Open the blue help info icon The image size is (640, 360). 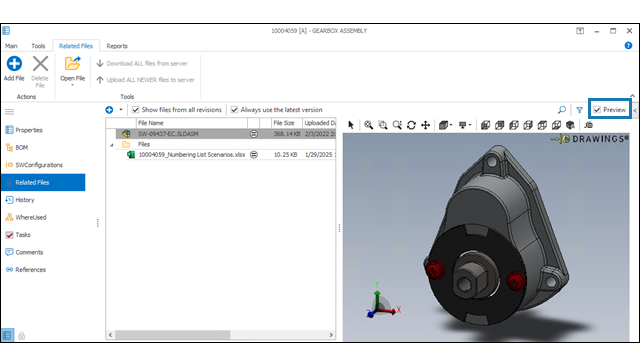click(x=628, y=46)
